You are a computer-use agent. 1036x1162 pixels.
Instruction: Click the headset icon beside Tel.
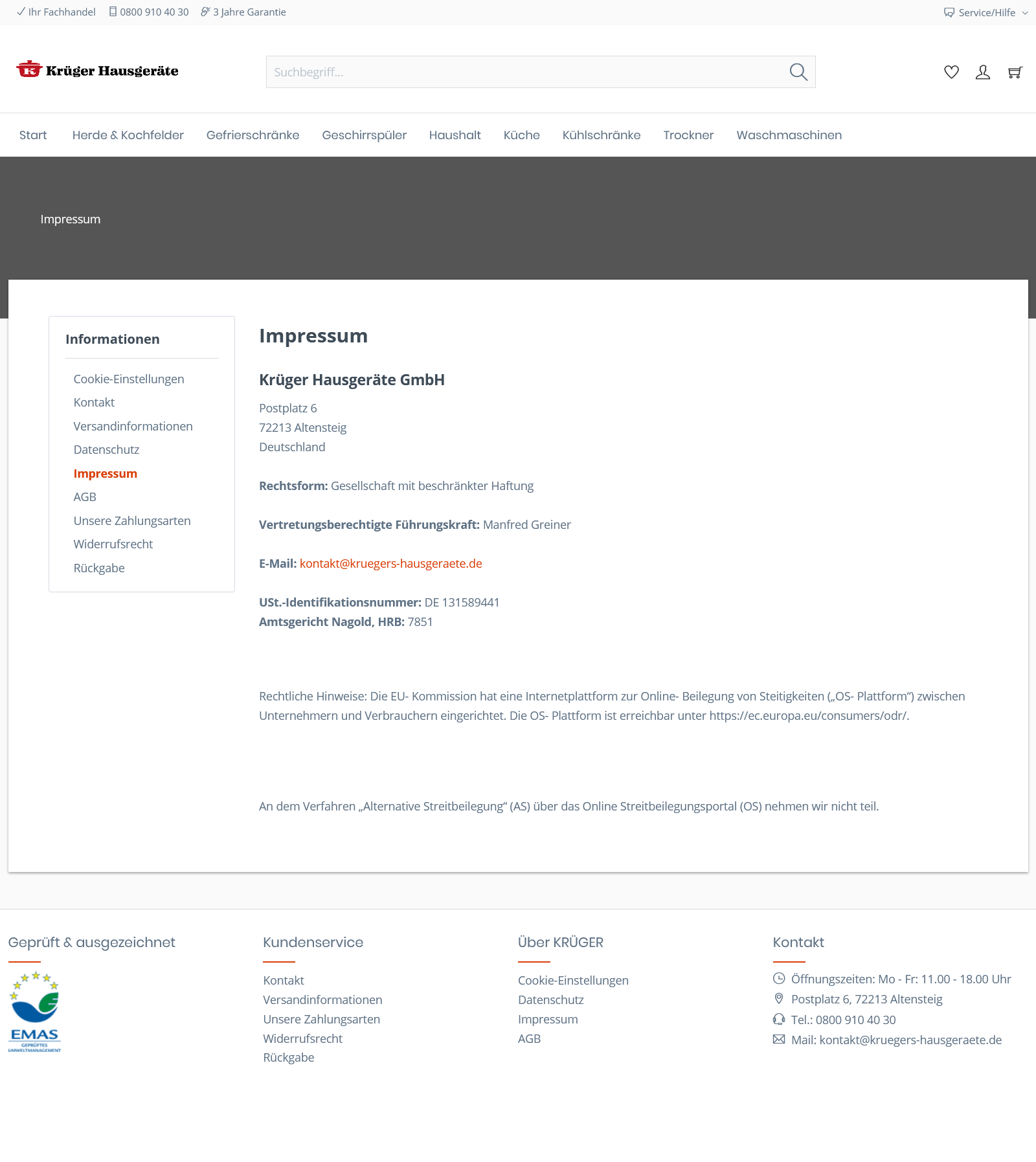point(779,1019)
